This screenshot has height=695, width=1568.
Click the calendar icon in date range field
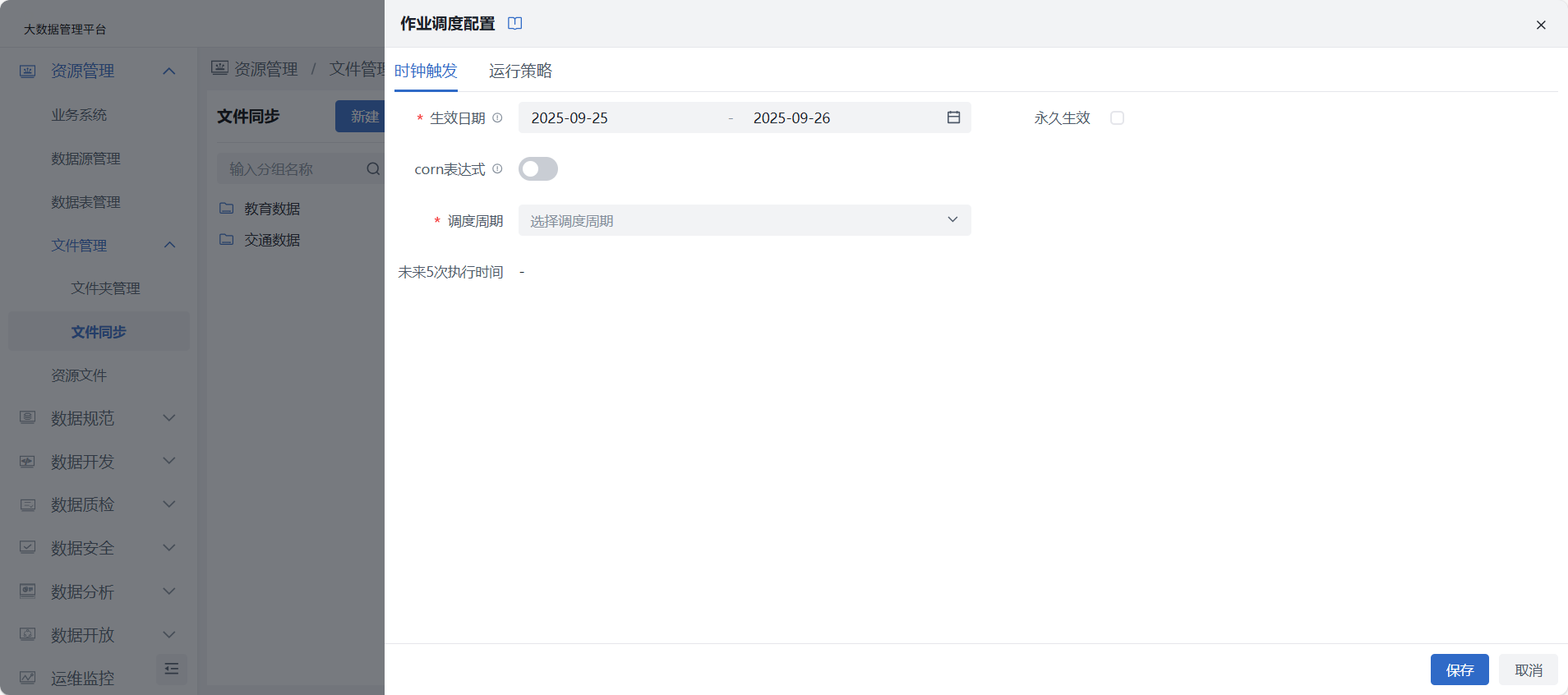953,117
